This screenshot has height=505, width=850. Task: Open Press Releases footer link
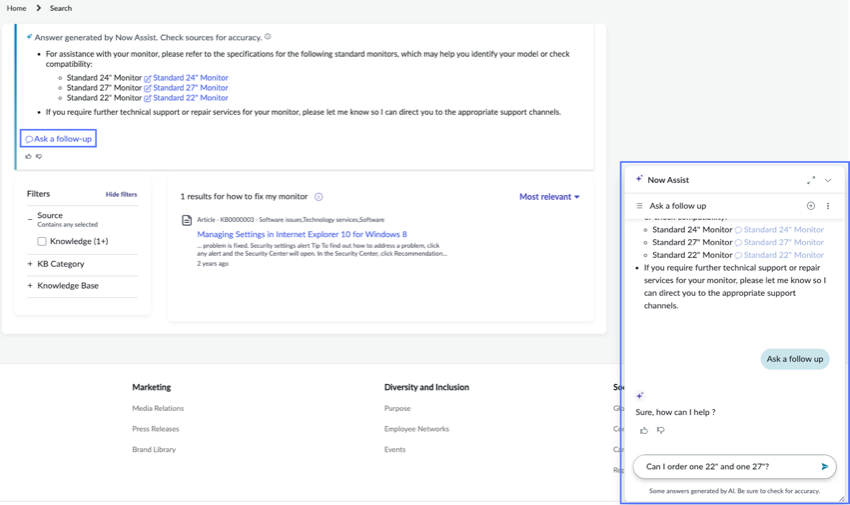tap(156, 429)
